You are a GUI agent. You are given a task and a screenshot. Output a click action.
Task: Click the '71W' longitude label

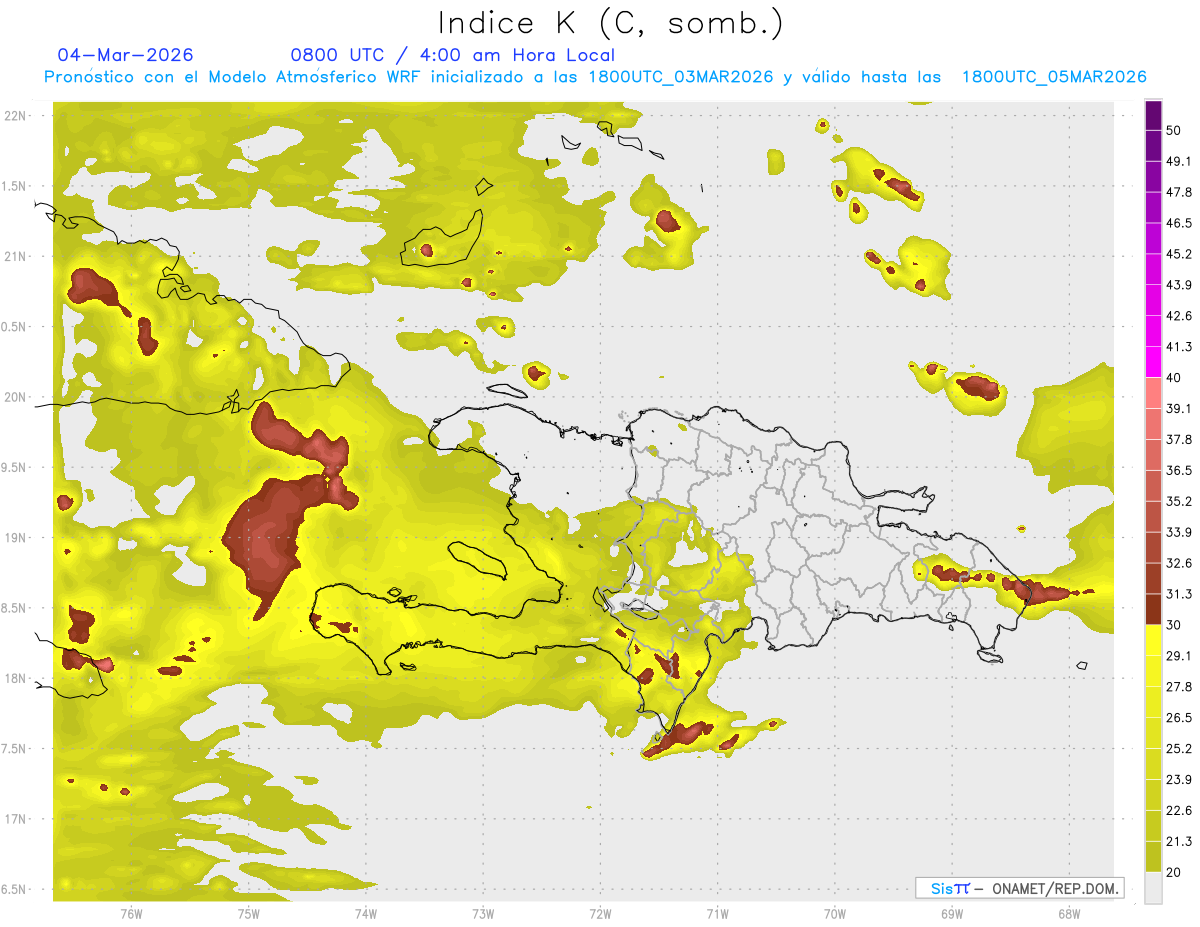pos(717,912)
